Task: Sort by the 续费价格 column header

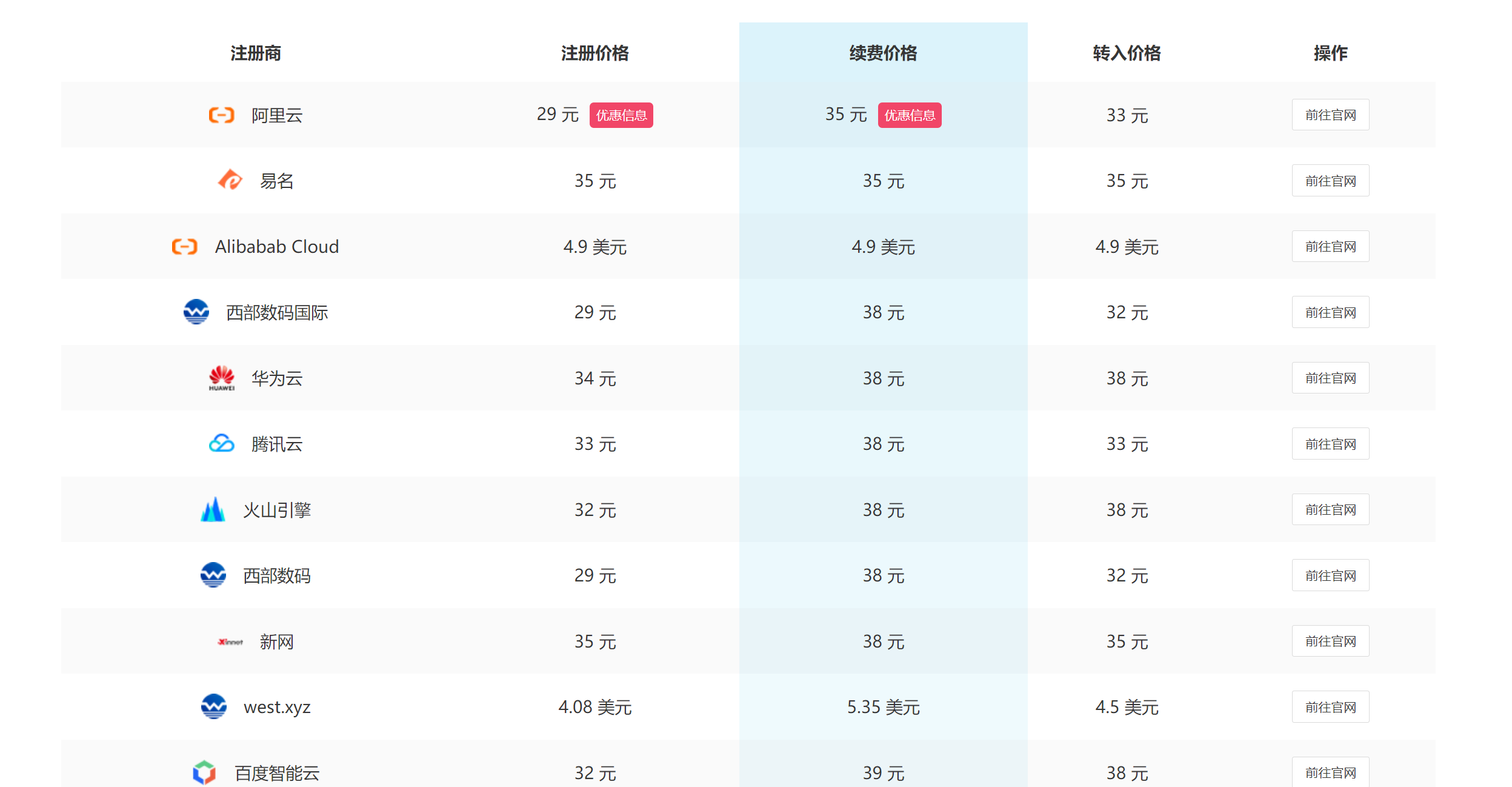Action: [883, 53]
